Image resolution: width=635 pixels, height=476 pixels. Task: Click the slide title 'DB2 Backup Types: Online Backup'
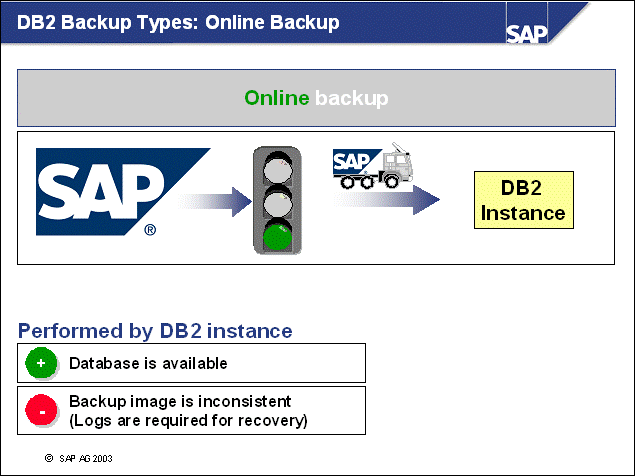tap(178, 21)
